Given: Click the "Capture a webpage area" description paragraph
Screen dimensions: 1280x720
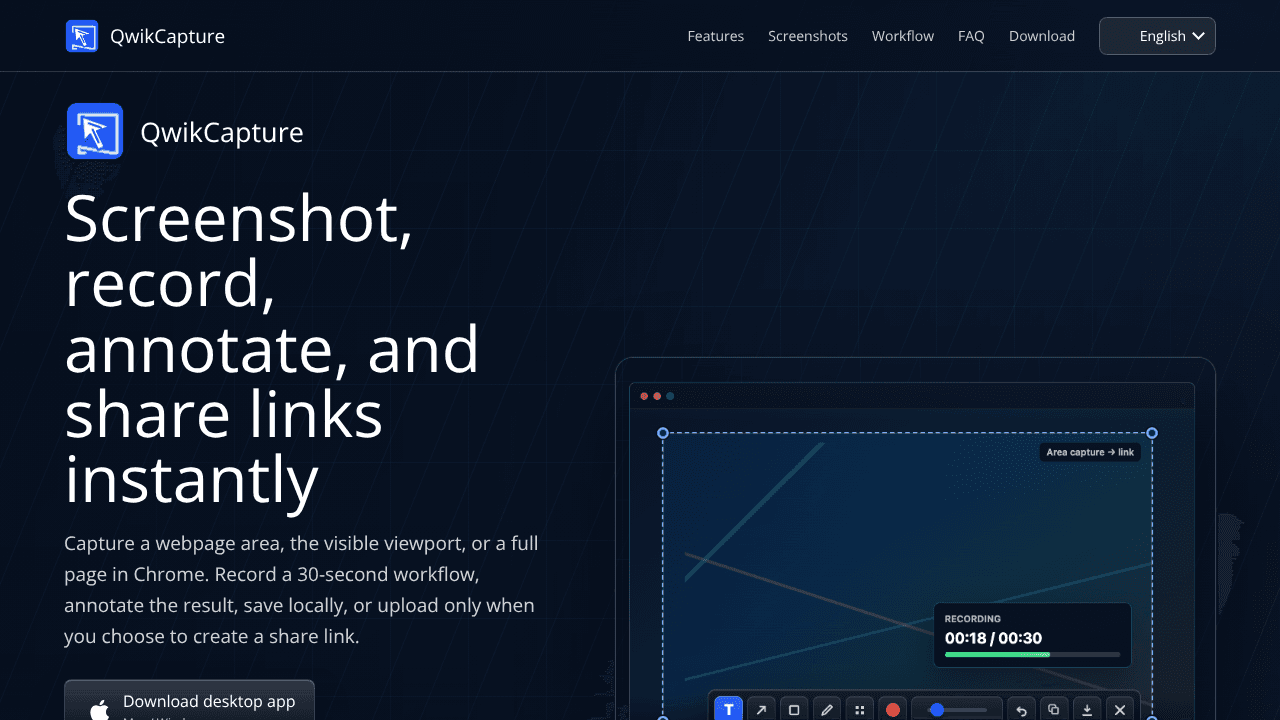Looking at the screenshot, I should tap(301, 590).
